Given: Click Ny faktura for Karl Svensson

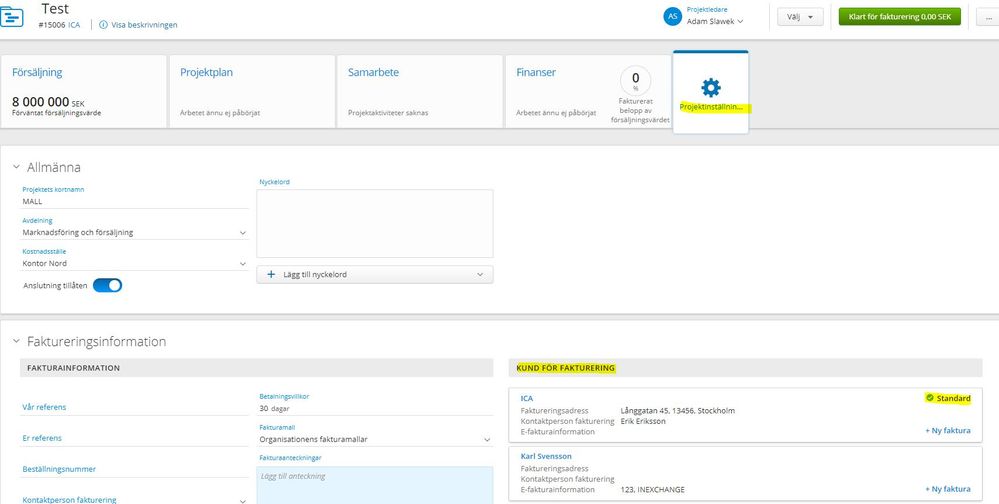Looking at the screenshot, I should click(948, 489).
